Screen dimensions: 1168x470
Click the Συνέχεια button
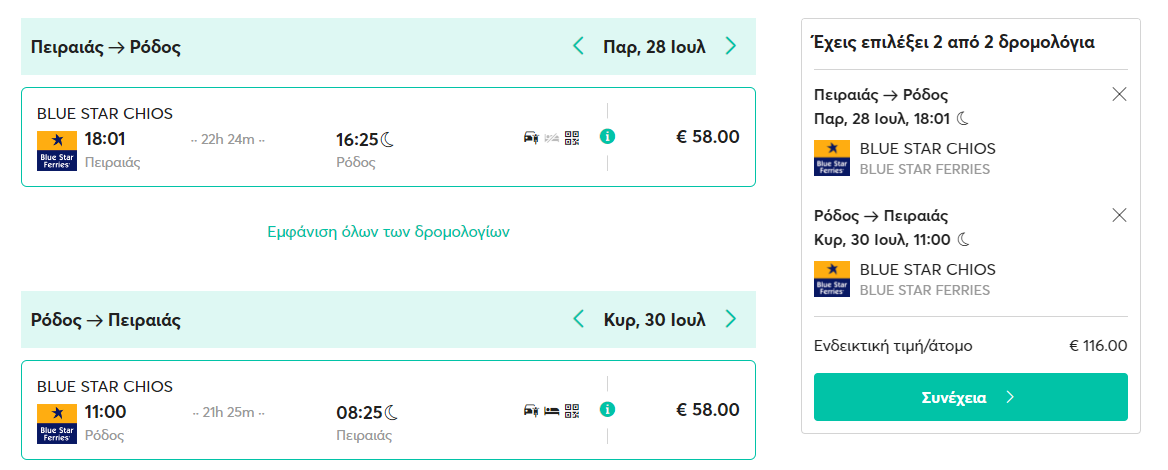coord(971,397)
